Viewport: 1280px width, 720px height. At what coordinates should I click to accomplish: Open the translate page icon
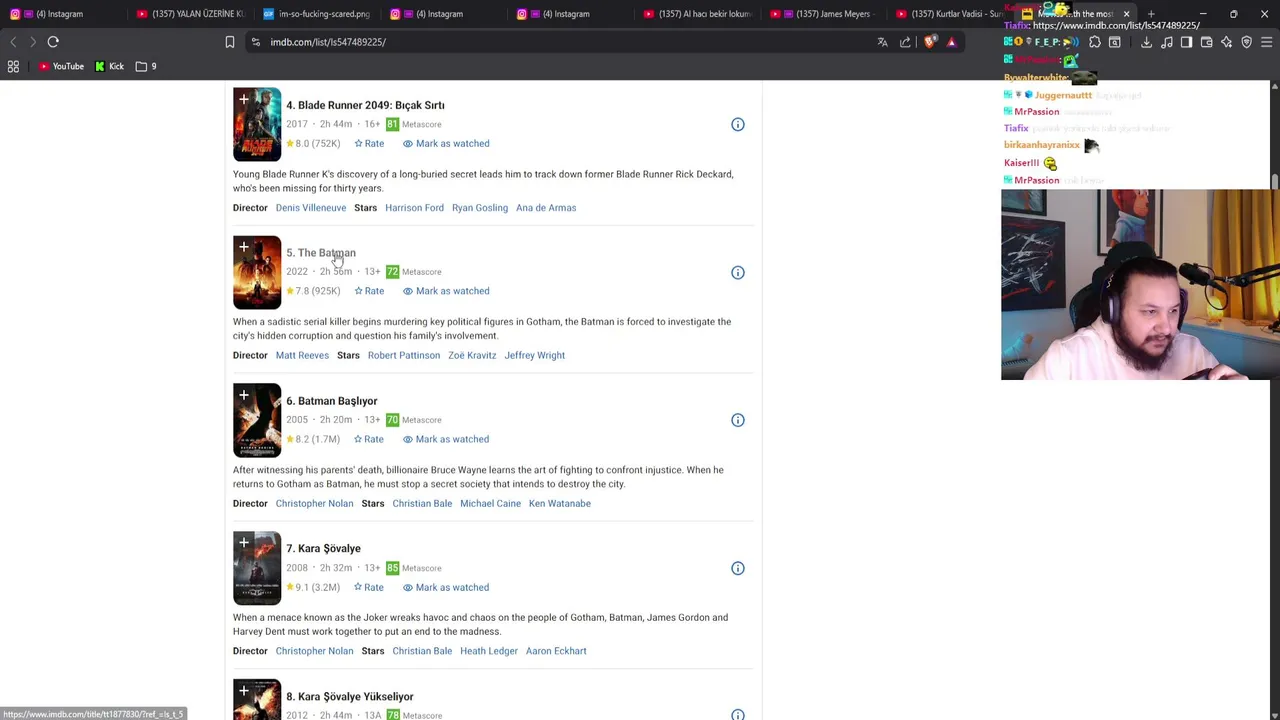[x=882, y=42]
